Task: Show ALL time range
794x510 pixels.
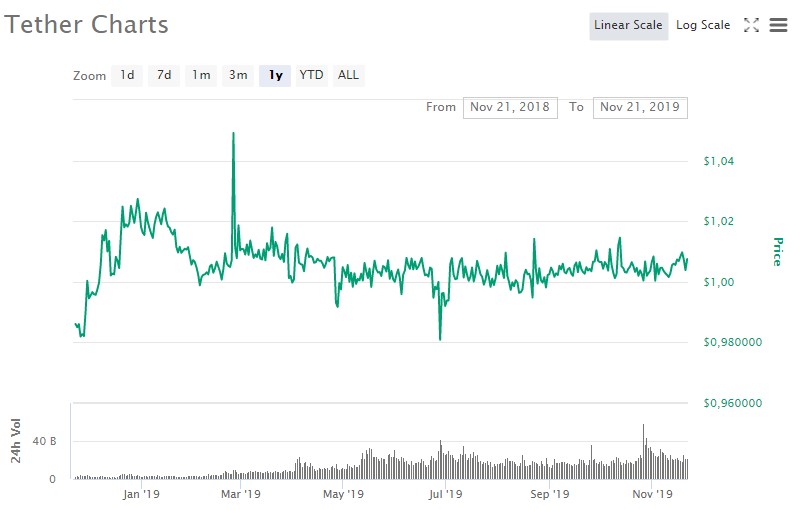Action: 348,75
